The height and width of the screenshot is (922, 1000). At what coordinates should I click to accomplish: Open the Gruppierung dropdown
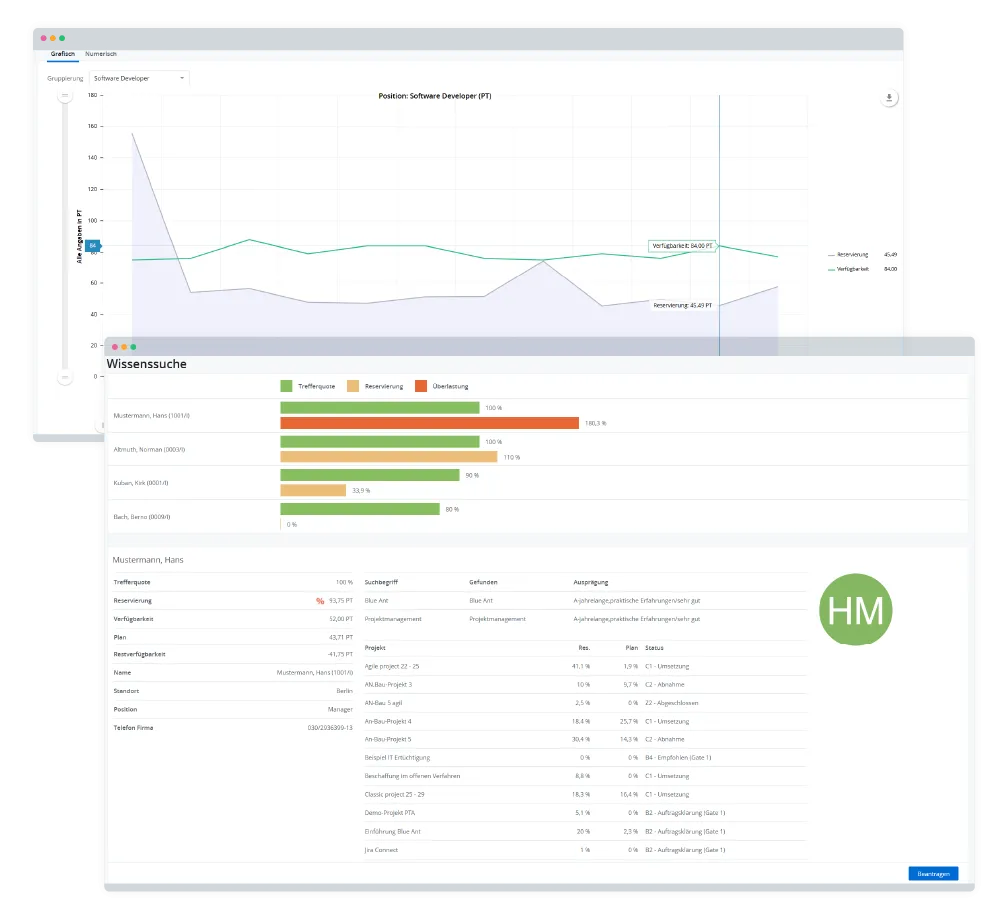138,77
